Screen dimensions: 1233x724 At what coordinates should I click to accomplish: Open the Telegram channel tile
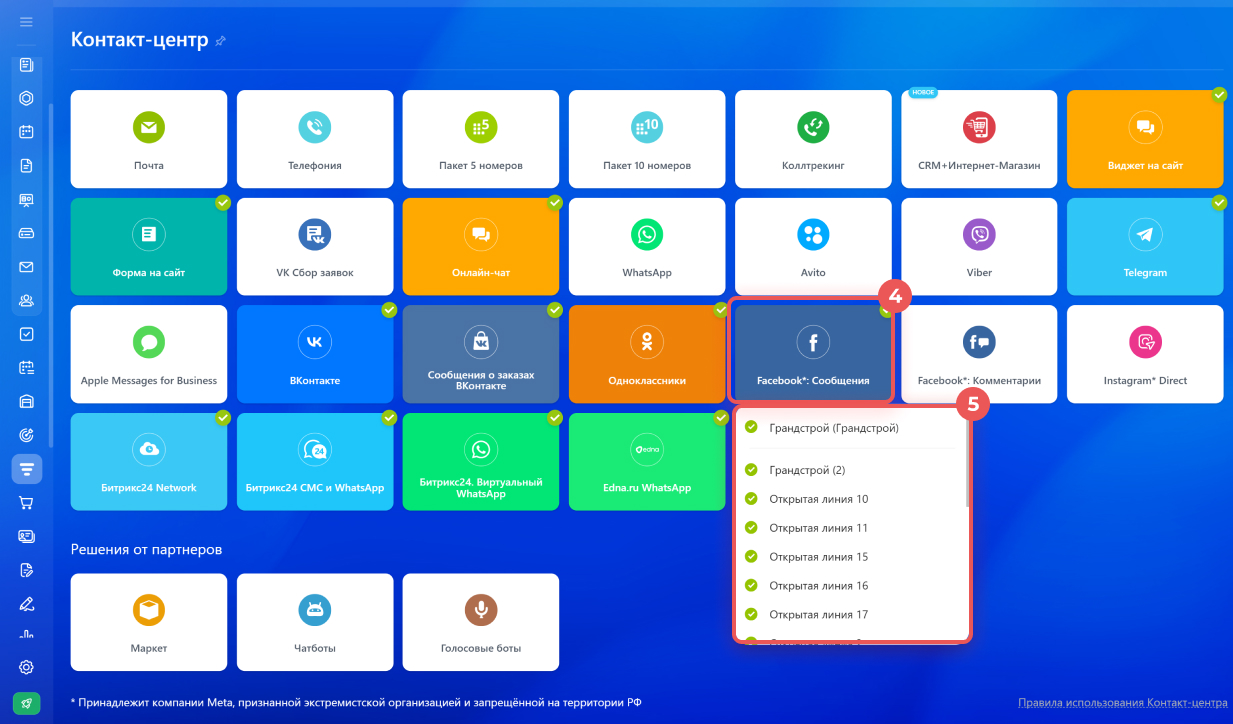pos(1145,247)
